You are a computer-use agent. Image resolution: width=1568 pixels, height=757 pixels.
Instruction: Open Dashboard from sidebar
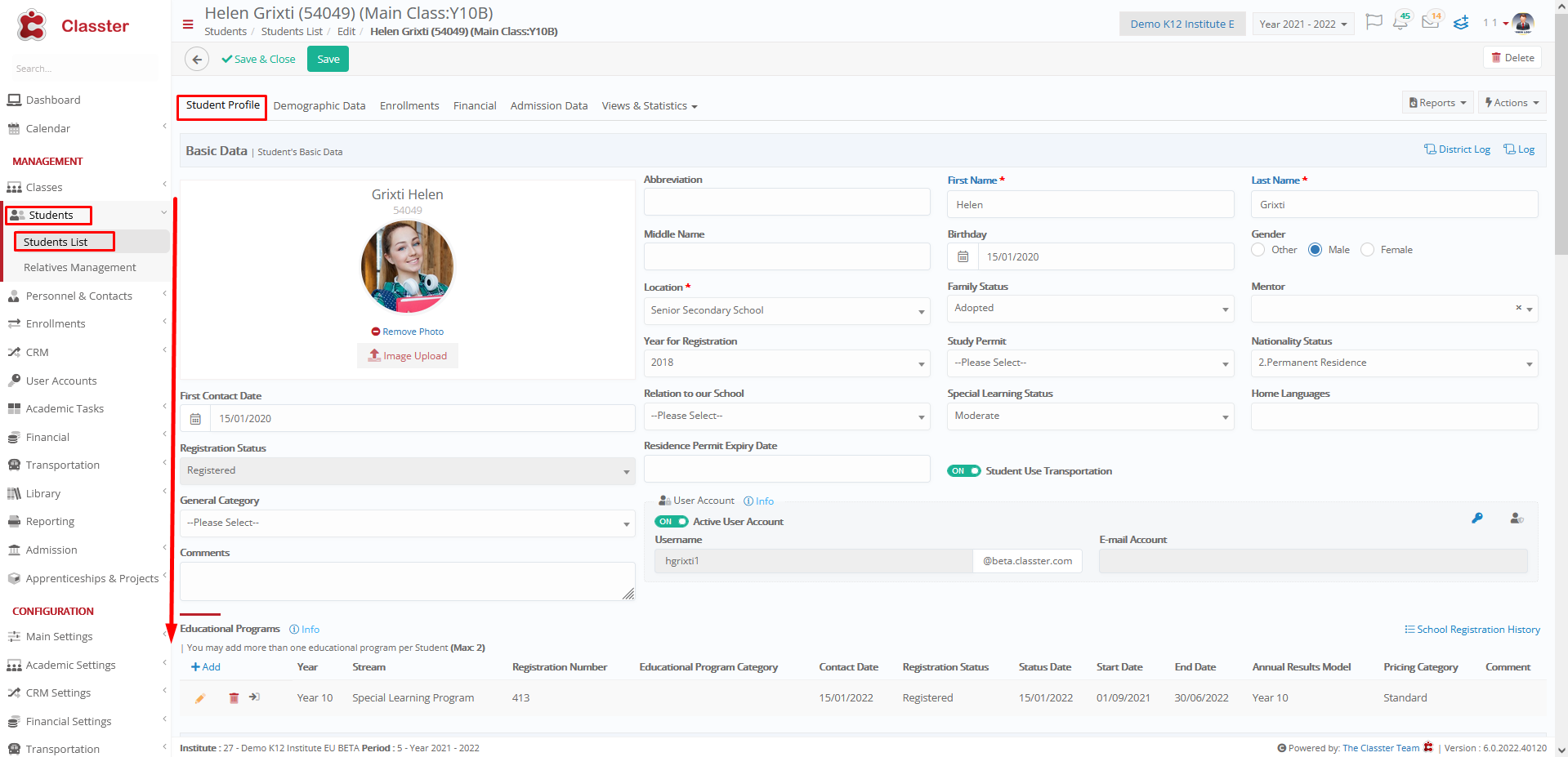pos(53,100)
